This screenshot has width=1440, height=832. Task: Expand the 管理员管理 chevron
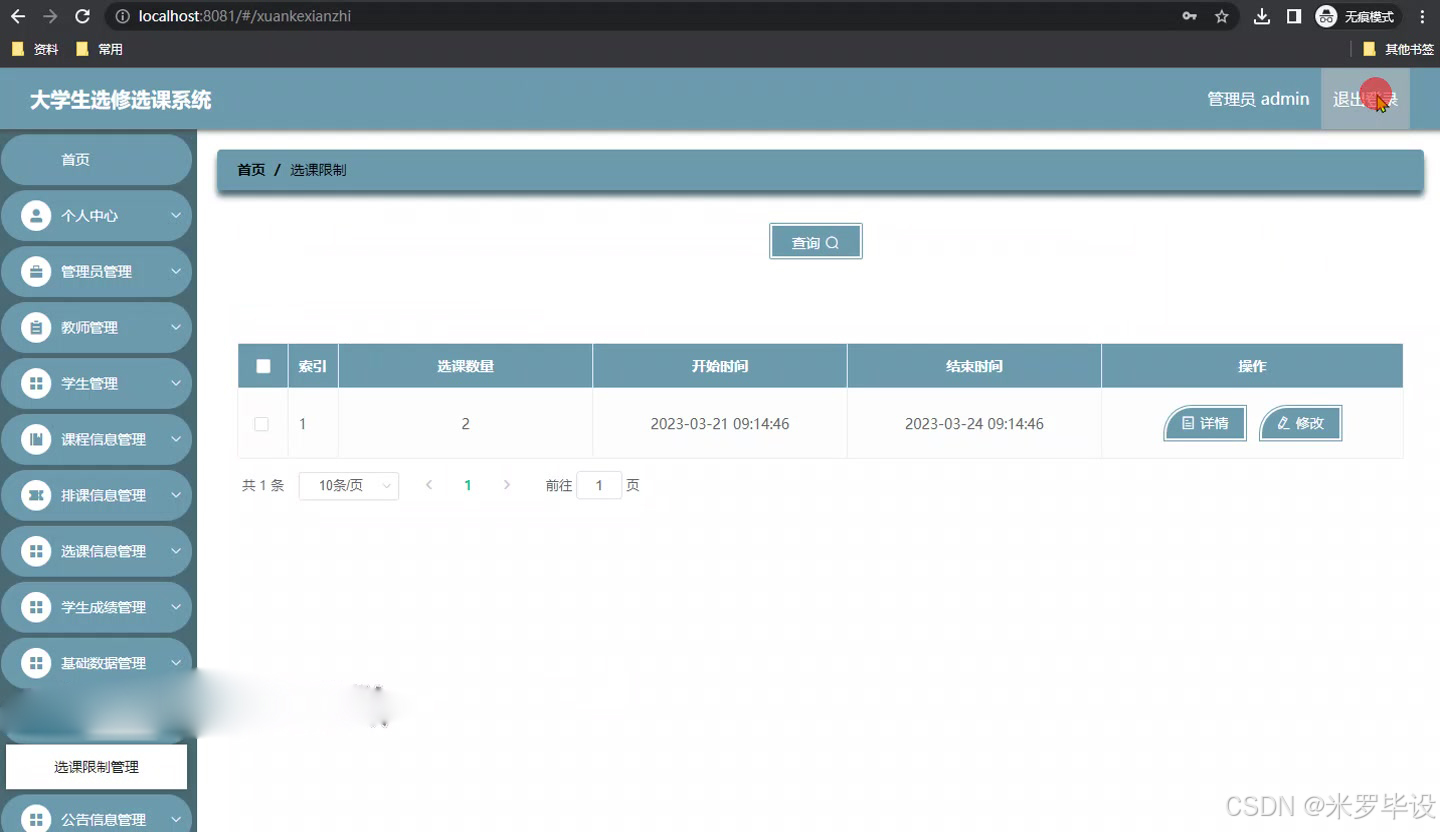click(176, 271)
